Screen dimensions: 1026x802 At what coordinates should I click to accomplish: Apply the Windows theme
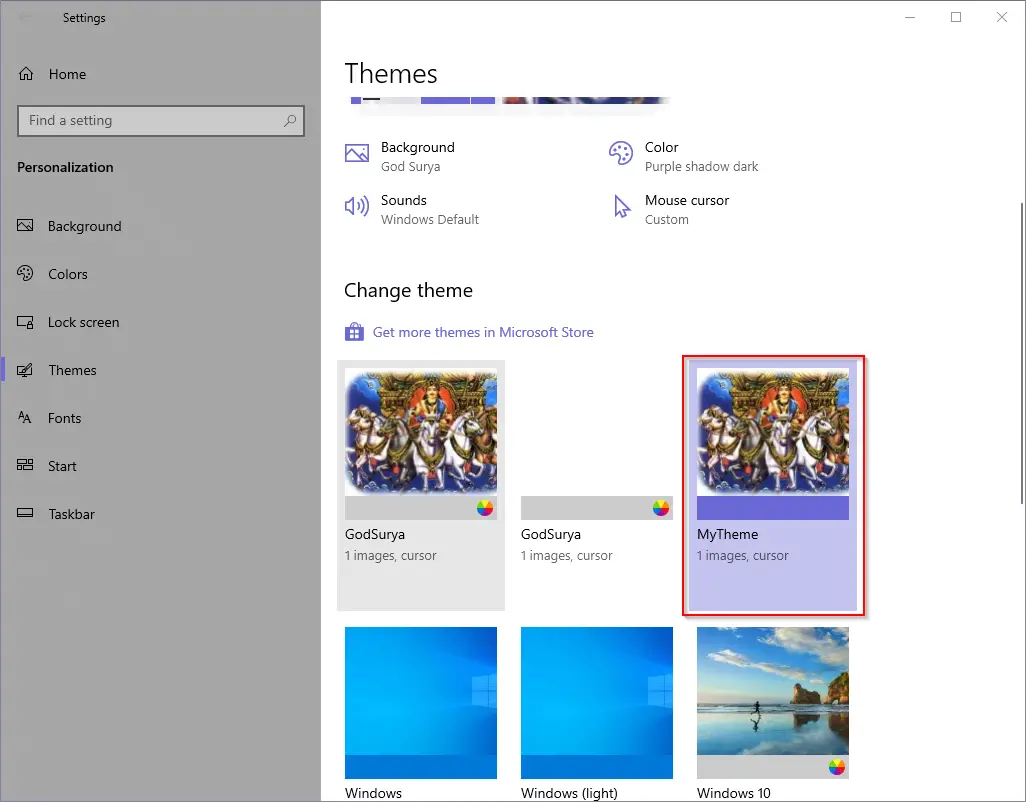(421, 714)
